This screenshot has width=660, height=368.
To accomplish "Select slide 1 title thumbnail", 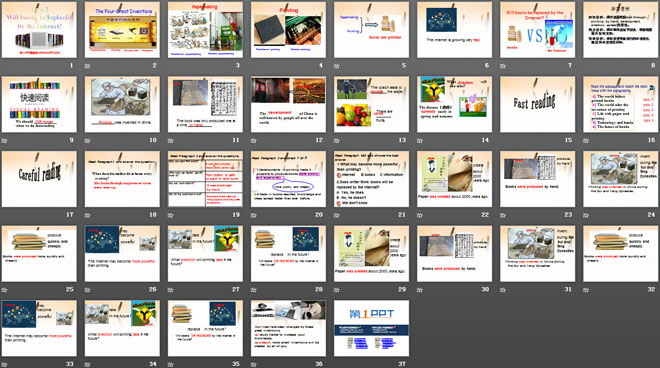I will (39, 30).
